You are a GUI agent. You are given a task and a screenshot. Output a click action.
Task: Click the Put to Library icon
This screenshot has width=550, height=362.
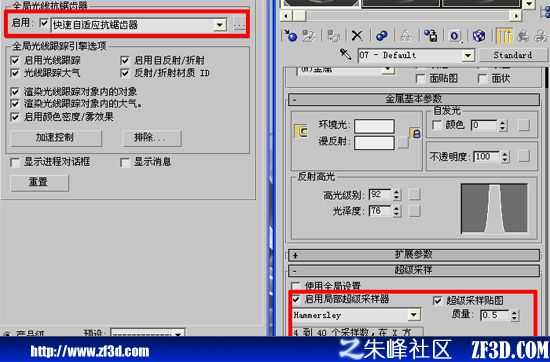[430, 36]
